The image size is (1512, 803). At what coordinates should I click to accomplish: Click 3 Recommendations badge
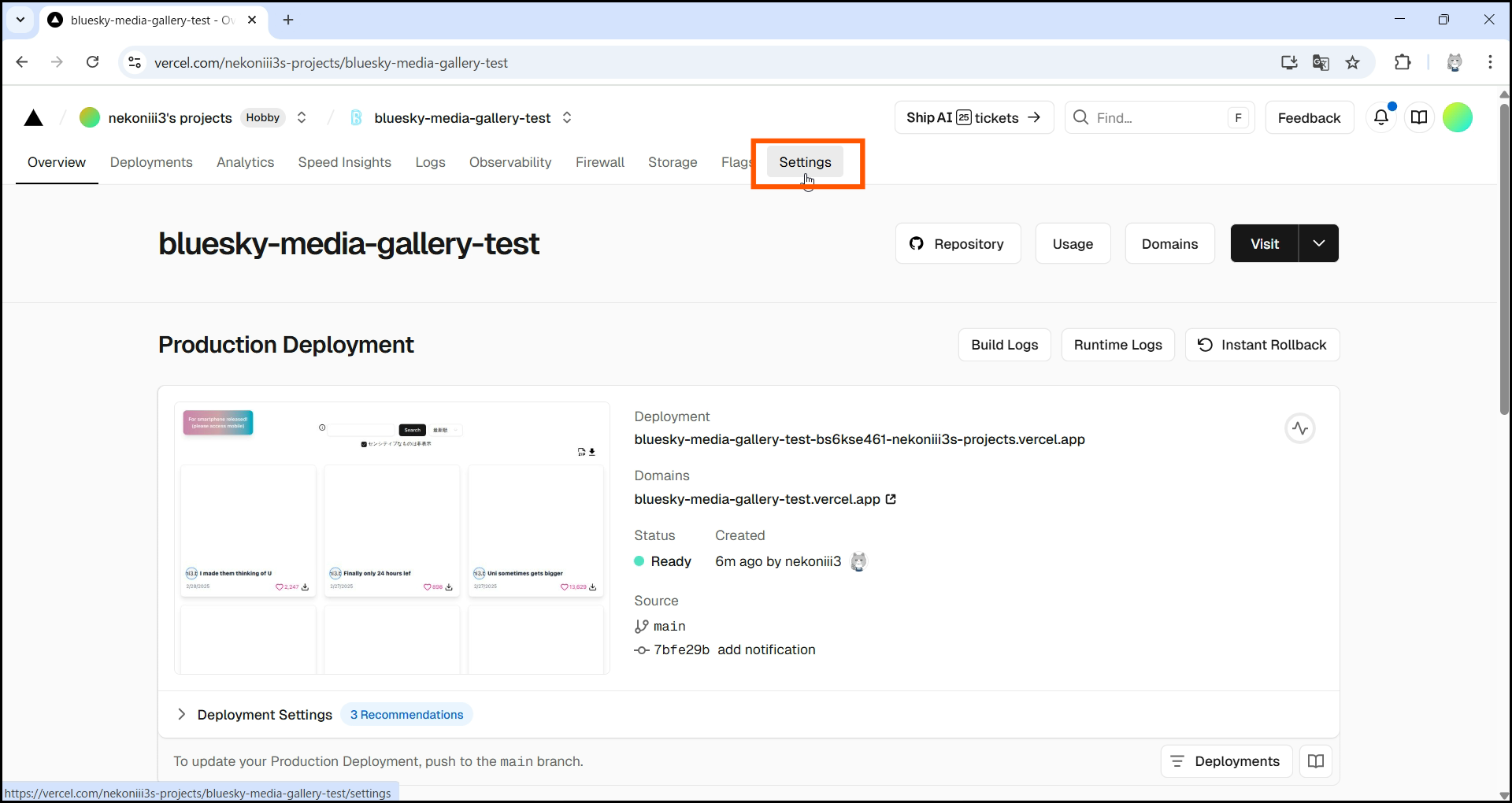406,715
